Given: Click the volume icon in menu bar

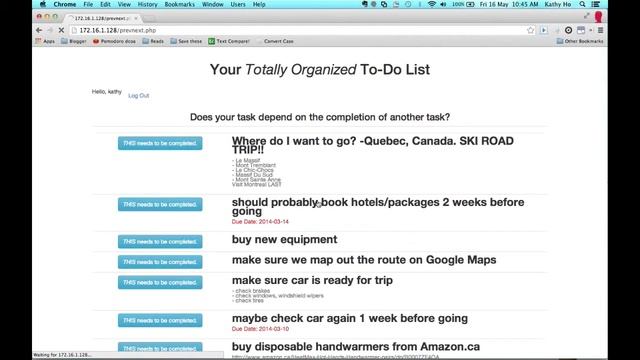Looking at the screenshot, I should tap(443, 4).
